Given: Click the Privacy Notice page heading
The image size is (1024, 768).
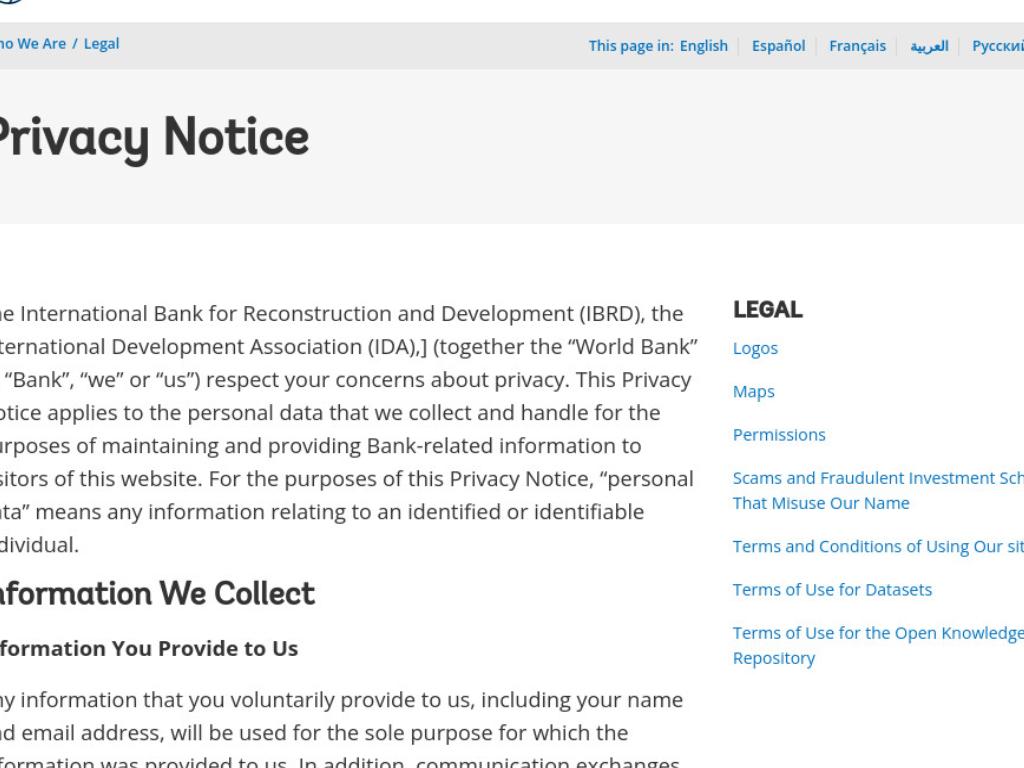Looking at the screenshot, I should pyautogui.click(x=153, y=138).
